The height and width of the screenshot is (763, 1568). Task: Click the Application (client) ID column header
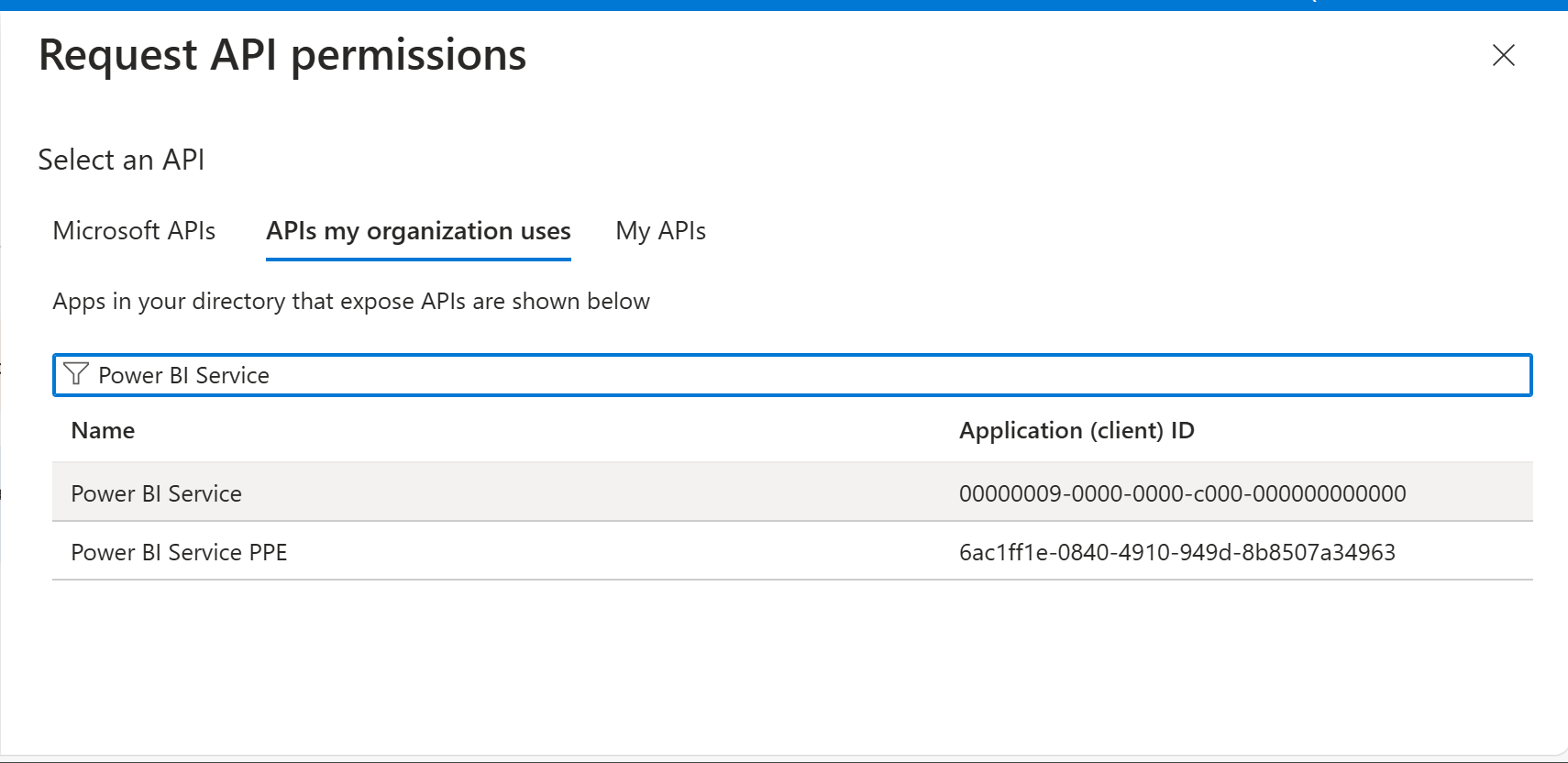1076,431
